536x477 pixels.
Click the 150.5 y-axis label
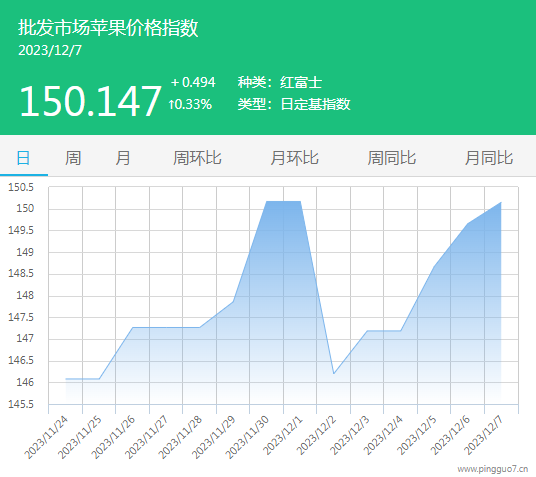(x=21, y=187)
